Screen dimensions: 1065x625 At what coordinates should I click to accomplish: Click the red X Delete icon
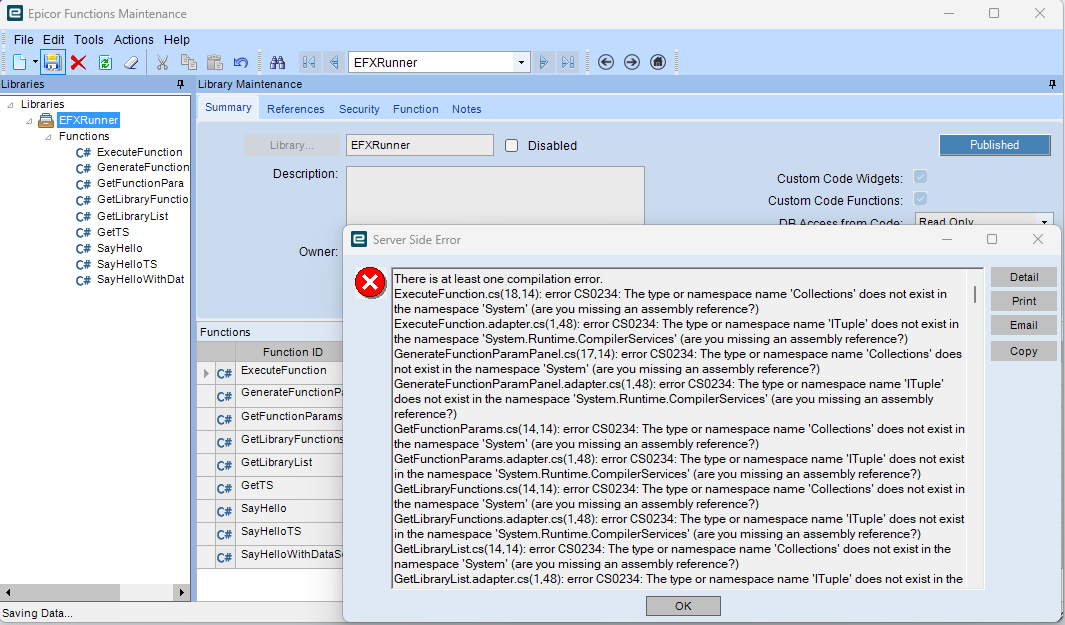[x=79, y=62]
